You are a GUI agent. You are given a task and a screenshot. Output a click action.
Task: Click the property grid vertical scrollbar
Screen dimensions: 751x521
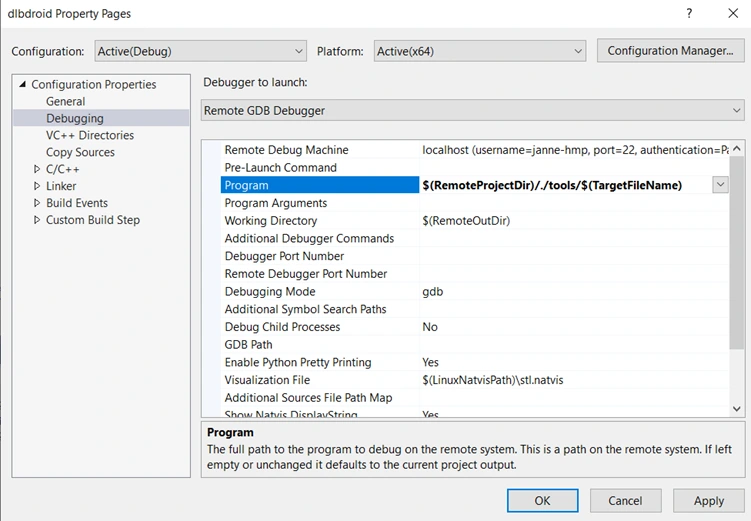pyautogui.click(x=738, y=250)
